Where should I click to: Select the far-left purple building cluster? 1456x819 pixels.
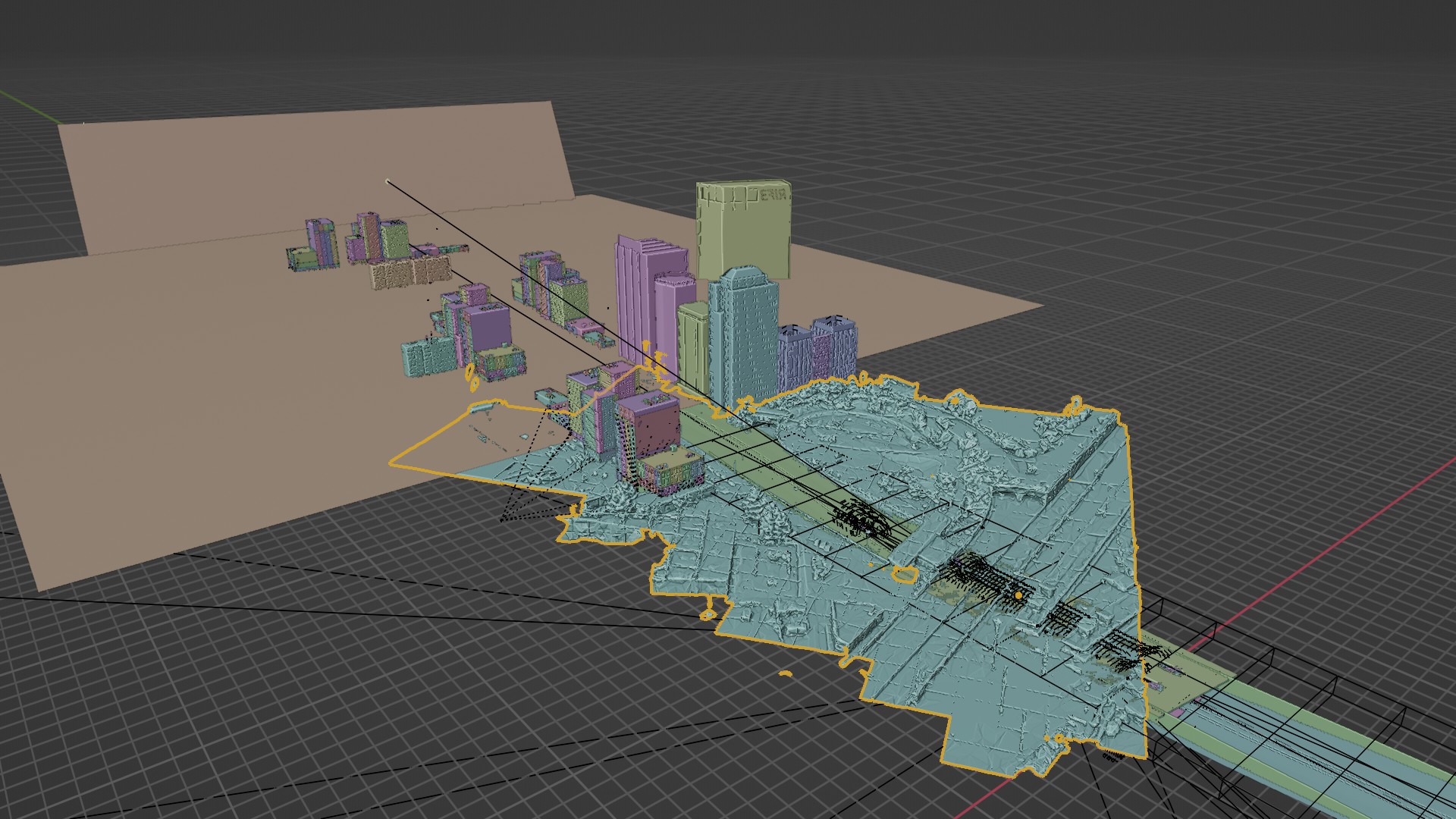click(320, 243)
